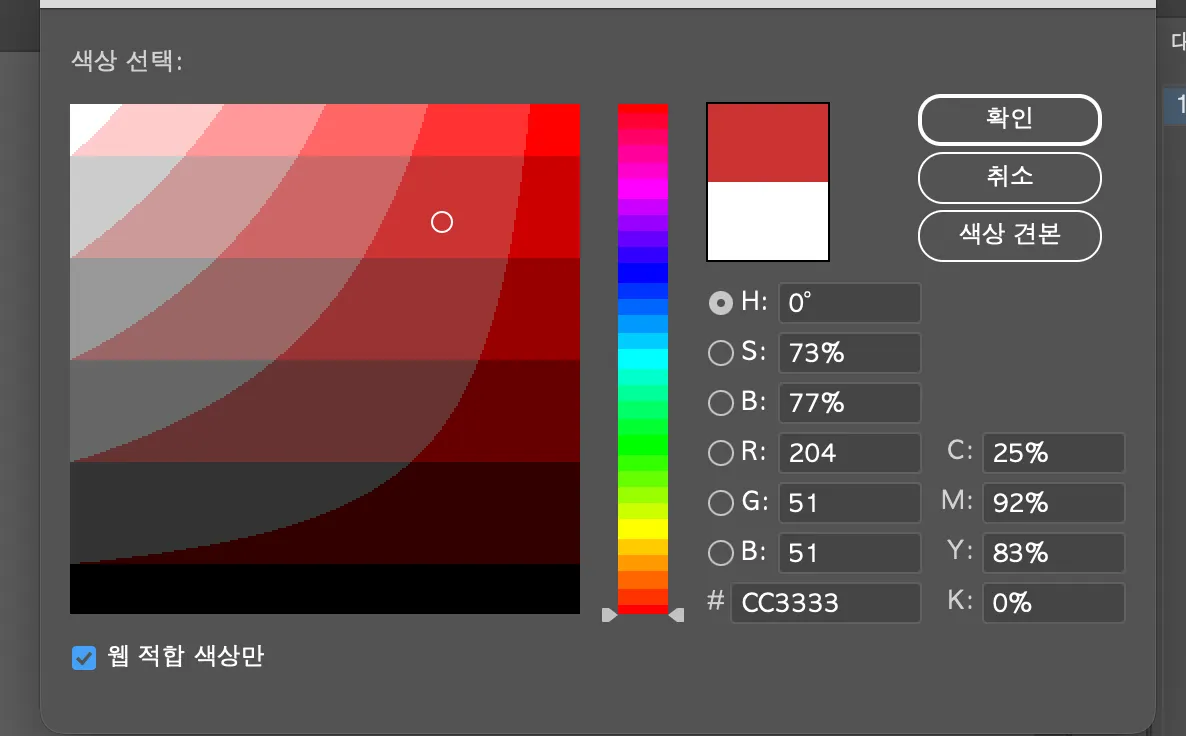The height and width of the screenshot is (736, 1186).
Task: Click the H hue value field
Action: point(849,303)
